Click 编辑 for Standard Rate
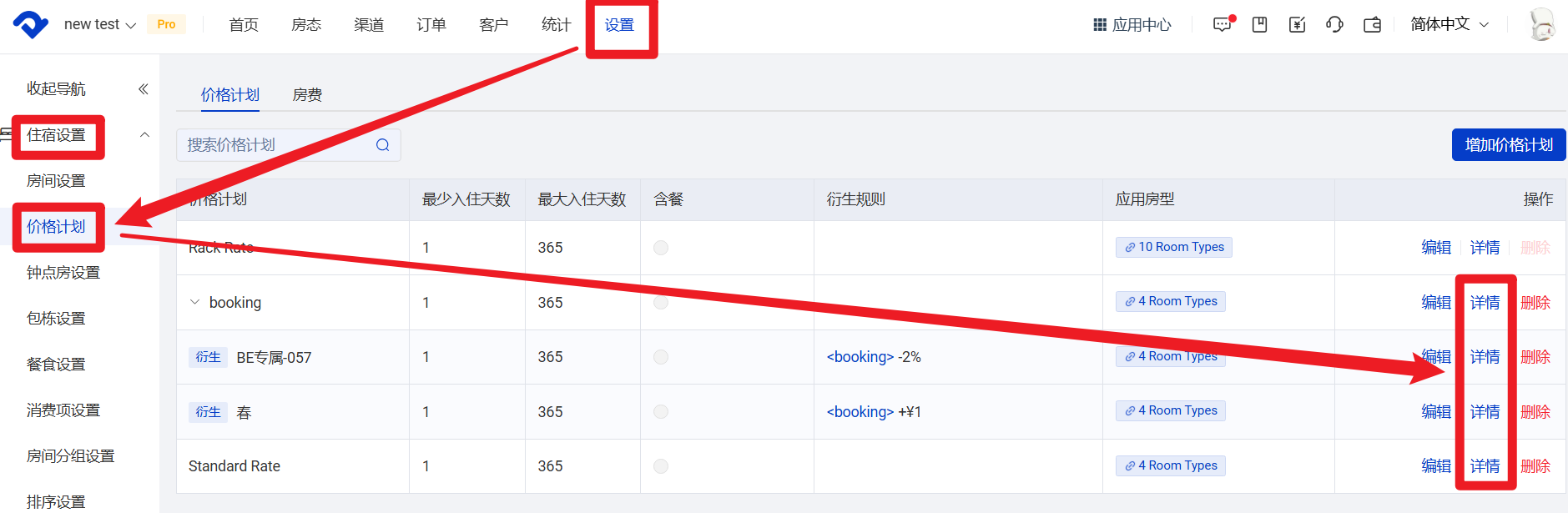The width and height of the screenshot is (1568, 513). (1435, 466)
